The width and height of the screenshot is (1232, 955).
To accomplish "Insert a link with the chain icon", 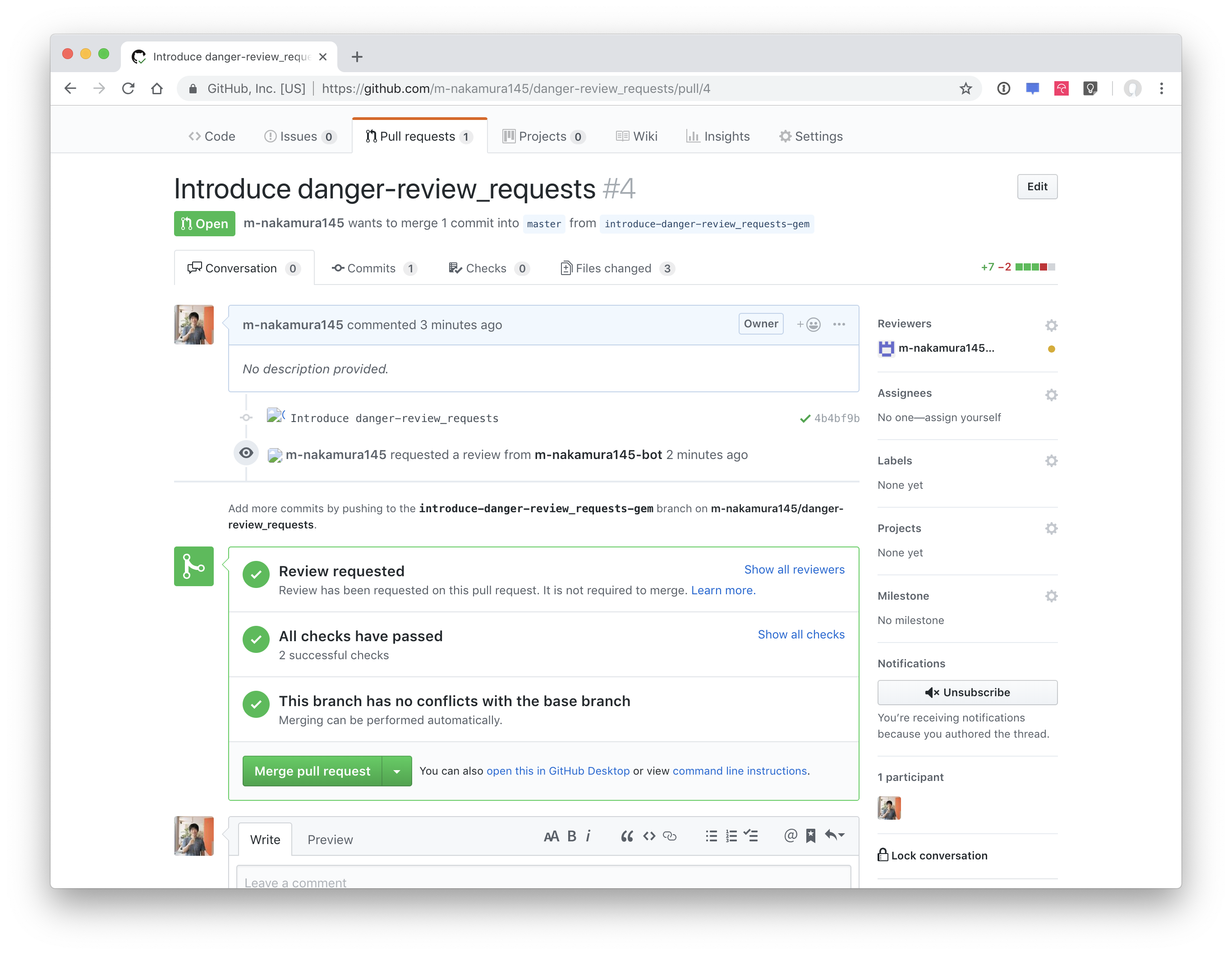I will (x=670, y=836).
